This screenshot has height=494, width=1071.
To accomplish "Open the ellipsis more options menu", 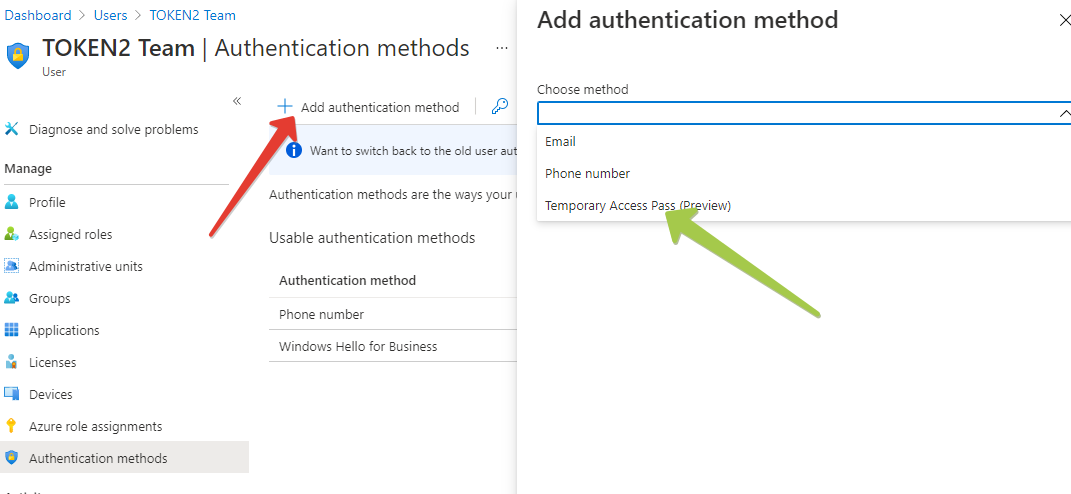I will (502, 49).
